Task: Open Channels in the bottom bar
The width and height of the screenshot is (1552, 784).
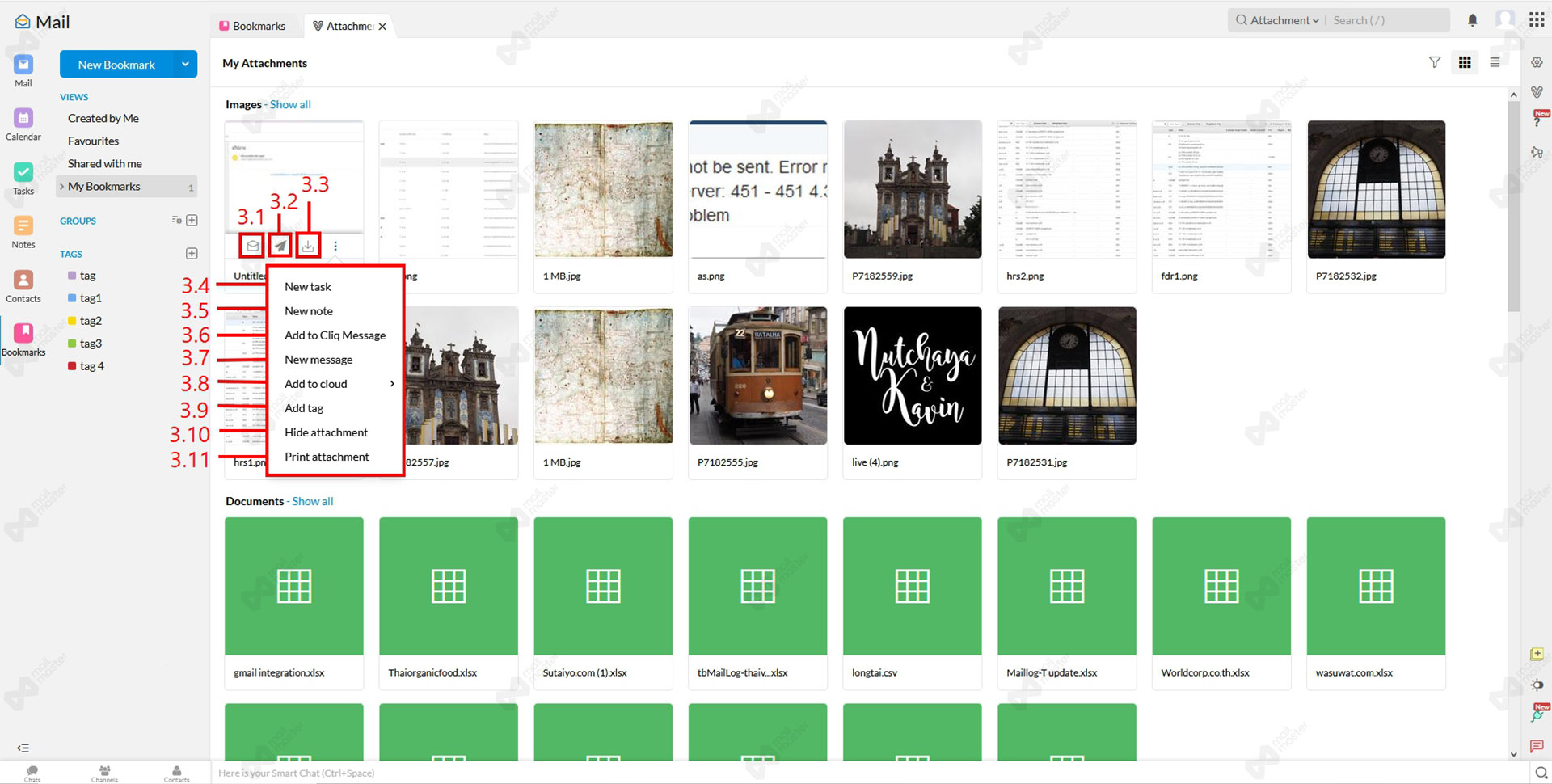Action: click(x=104, y=773)
